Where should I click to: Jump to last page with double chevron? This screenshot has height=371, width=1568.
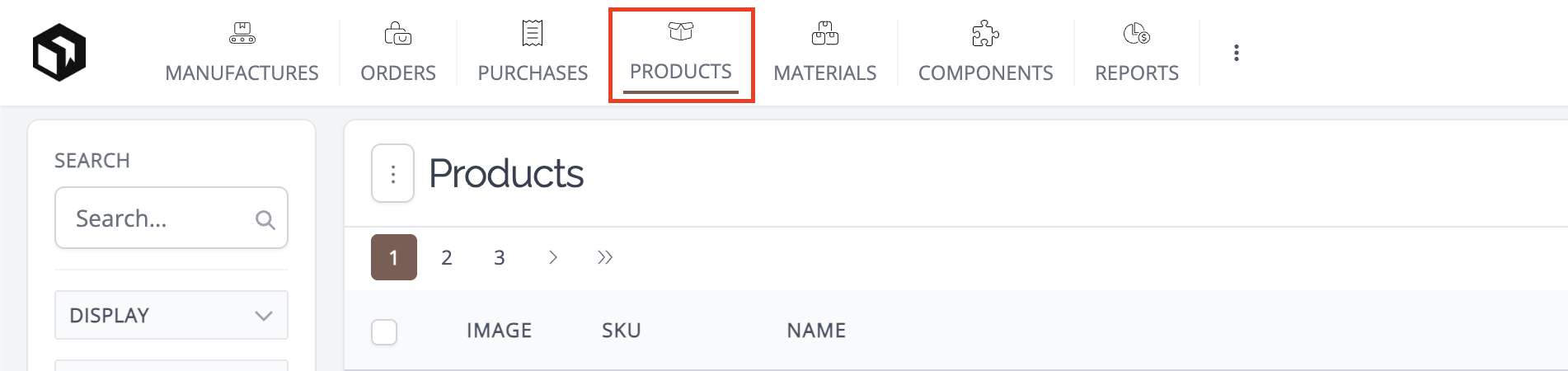click(605, 257)
